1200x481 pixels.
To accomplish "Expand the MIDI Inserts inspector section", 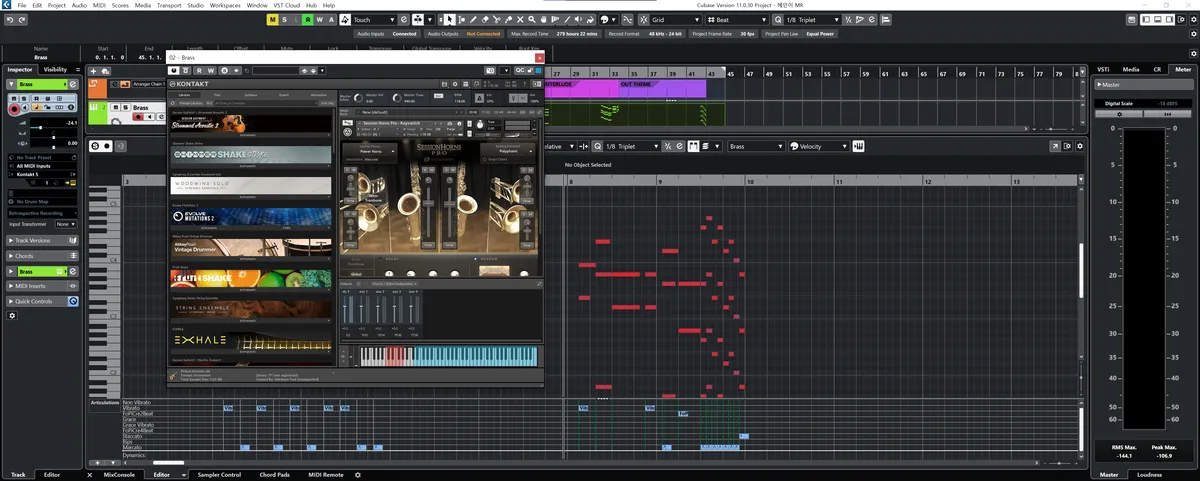I will point(42,286).
